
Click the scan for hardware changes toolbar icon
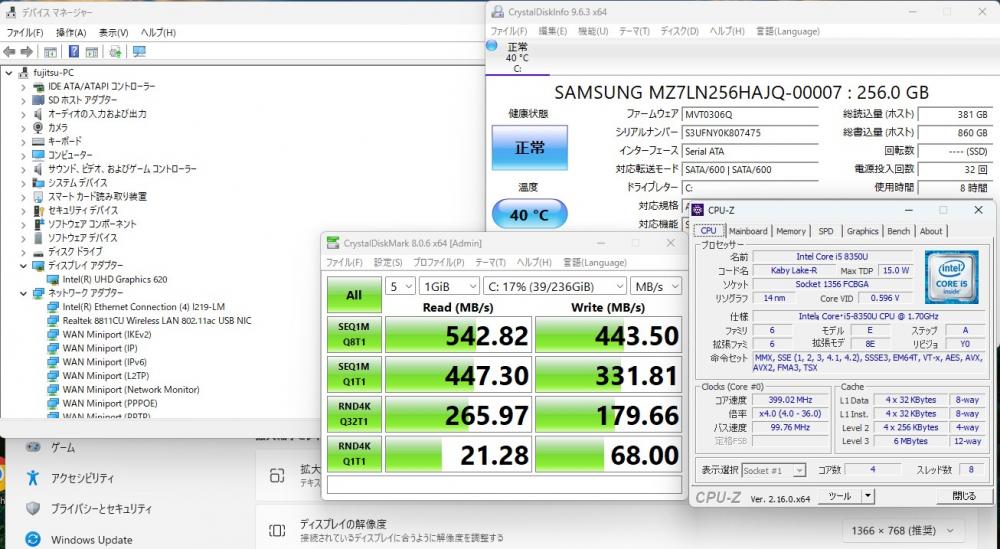[x=116, y=52]
